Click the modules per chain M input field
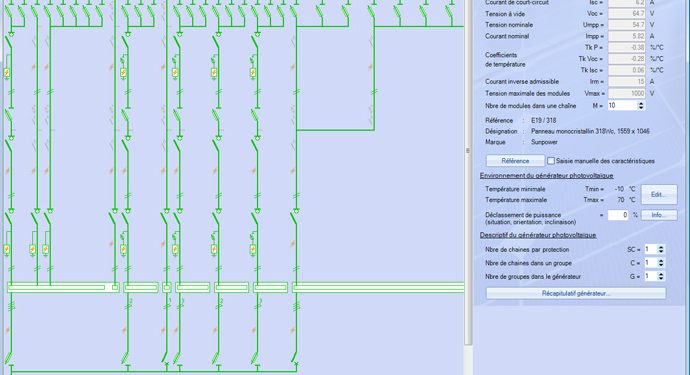Screen dimensions: 690x375 pos(622,106)
